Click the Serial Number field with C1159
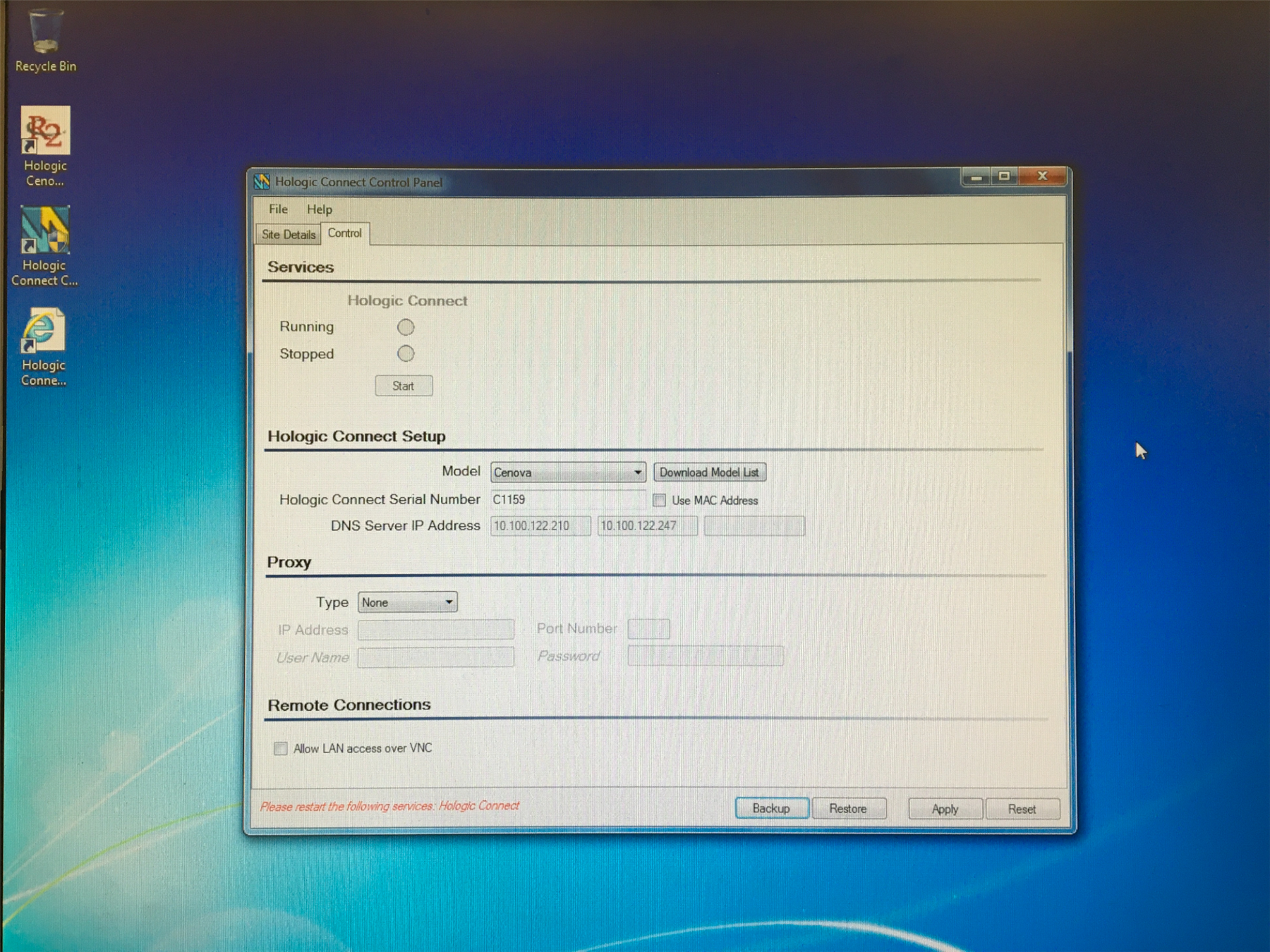 point(568,499)
